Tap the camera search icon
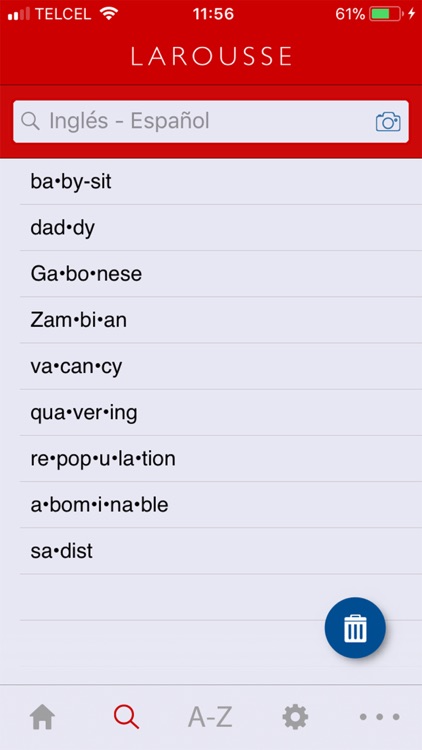 tap(388, 122)
